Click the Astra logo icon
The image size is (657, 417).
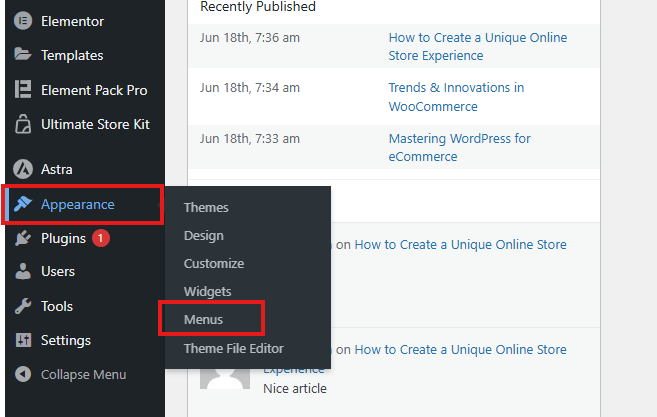22,169
